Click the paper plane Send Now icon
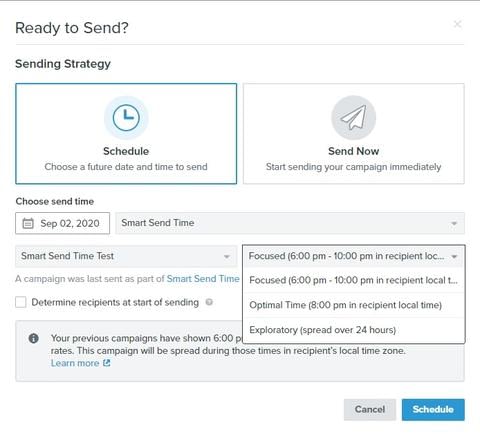 354,117
